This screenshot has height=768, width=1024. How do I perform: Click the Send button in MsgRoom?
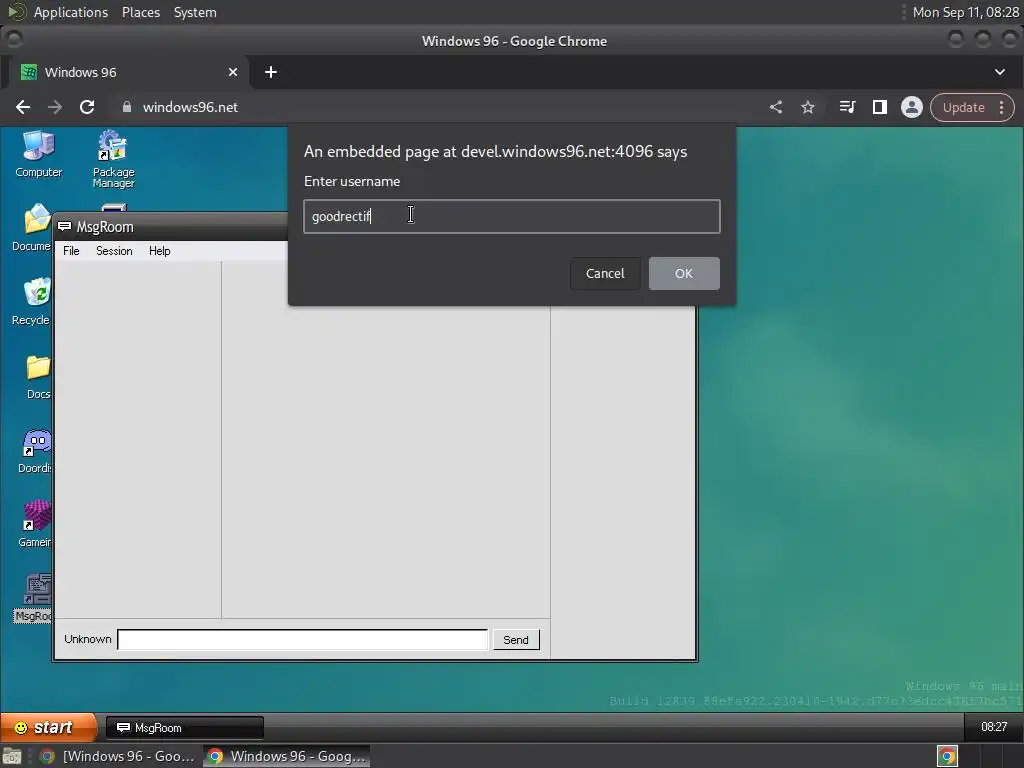click(x=516, y=640)
